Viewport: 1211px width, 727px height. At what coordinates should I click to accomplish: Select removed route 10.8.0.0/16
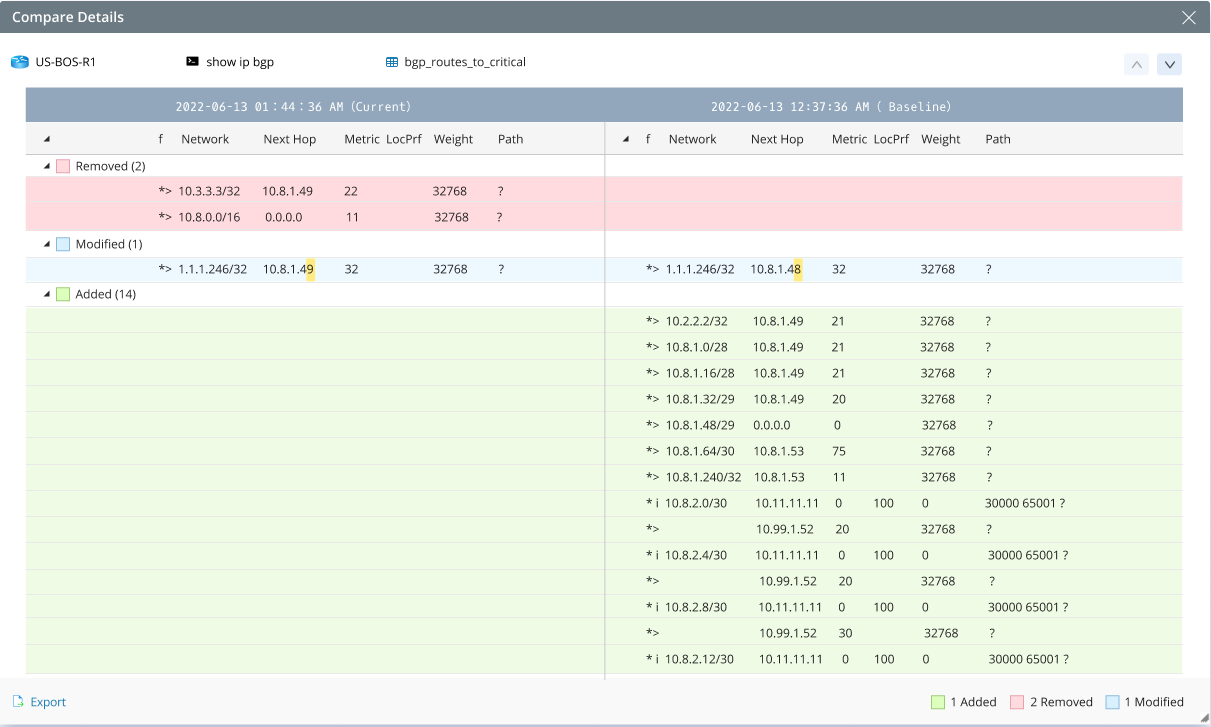coord(209,217)
